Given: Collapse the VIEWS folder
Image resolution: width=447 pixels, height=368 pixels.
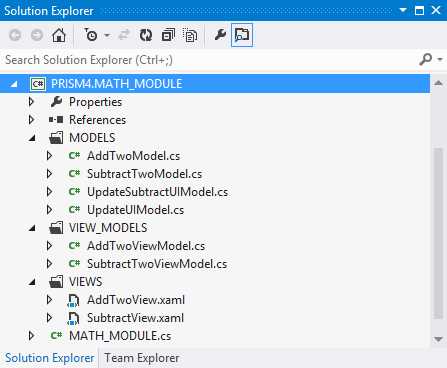Looking at the screenshot, I should click(x=32, y=282).
